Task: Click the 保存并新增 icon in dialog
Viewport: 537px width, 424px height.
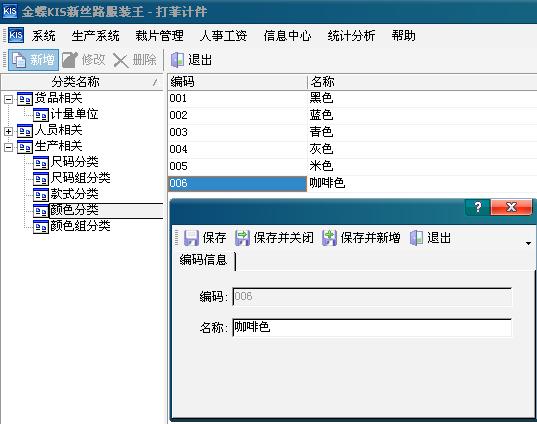Action: coord(329,238)
